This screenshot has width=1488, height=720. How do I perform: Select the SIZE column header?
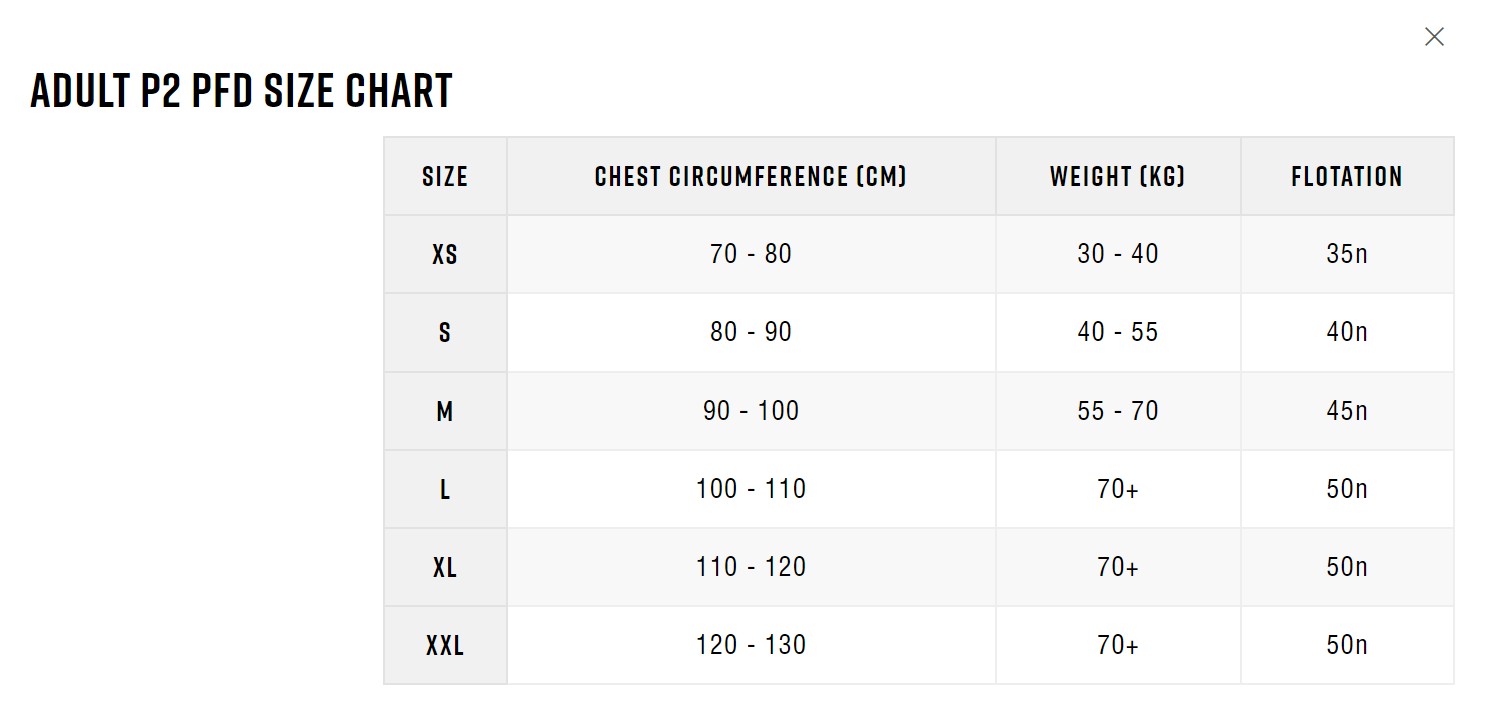pyautogui.click(x=445, y=177)
